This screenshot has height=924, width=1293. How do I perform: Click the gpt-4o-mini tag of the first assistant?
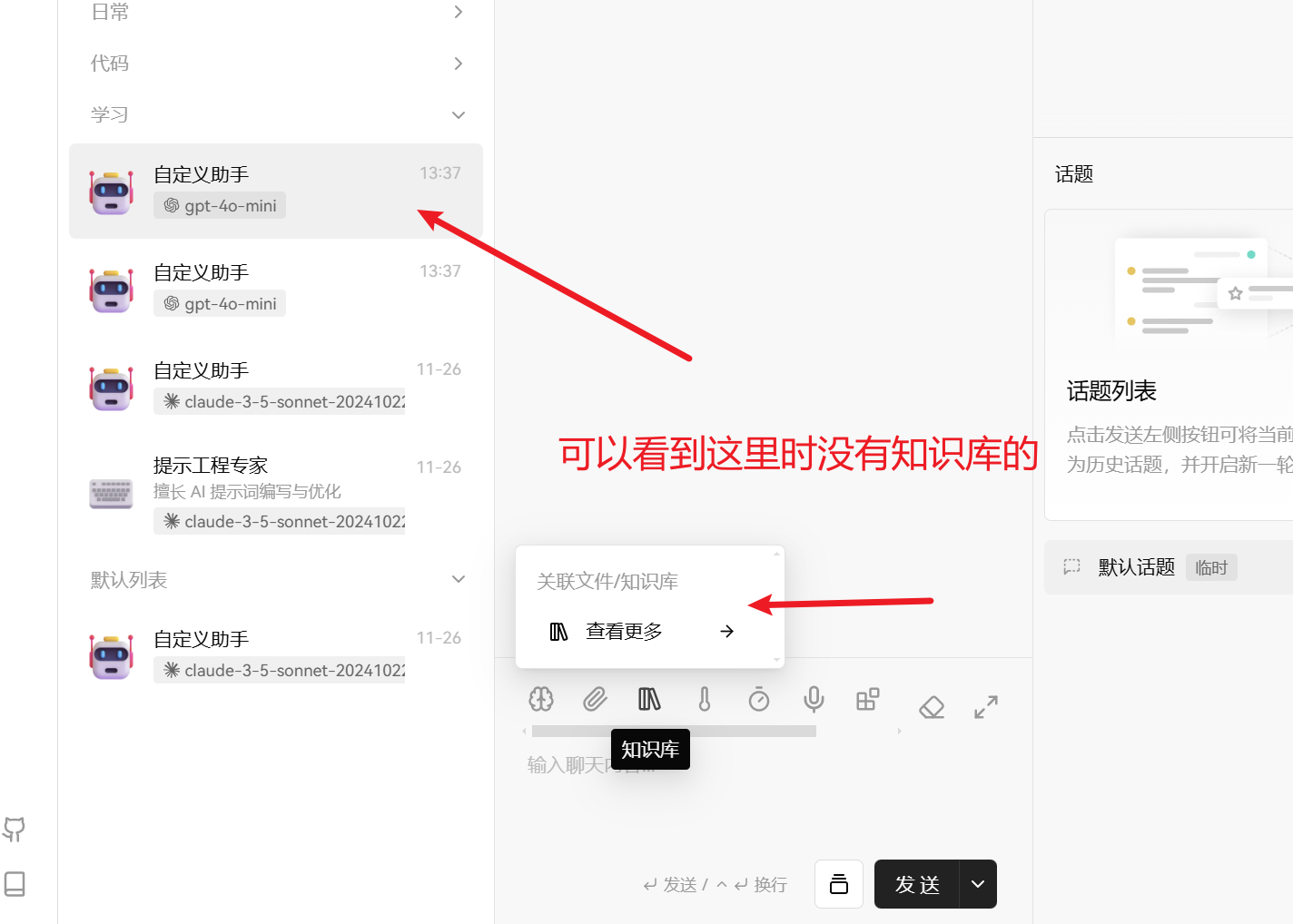coord(220,206)
